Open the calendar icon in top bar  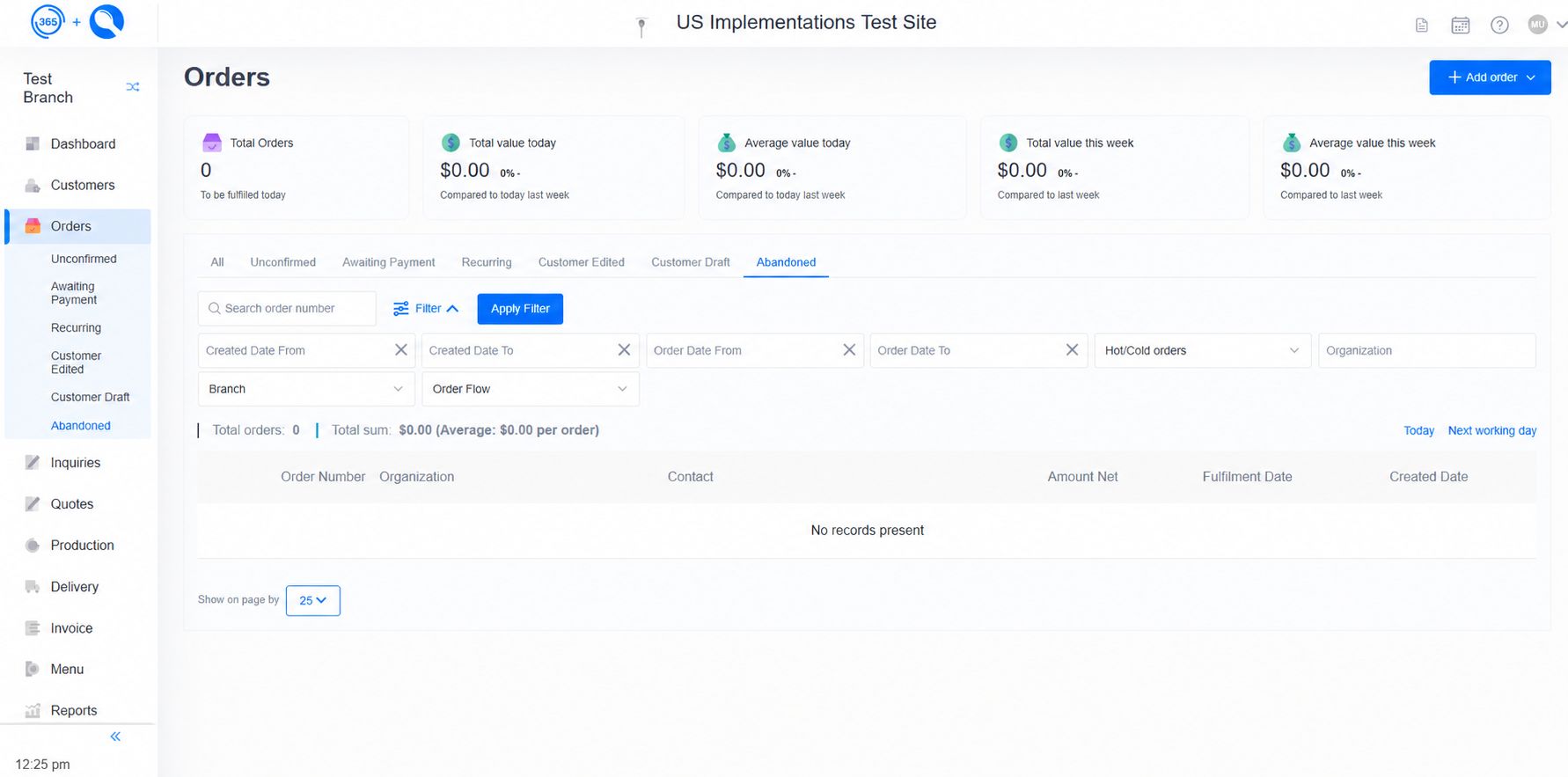pyautogui.click(x=1461, y=26)
